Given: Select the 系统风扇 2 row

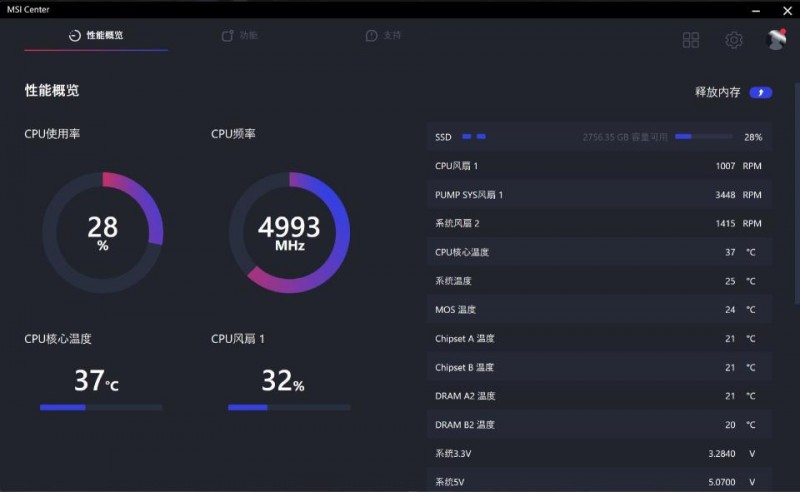Looking at the screenshot, I should pos(599,223).
